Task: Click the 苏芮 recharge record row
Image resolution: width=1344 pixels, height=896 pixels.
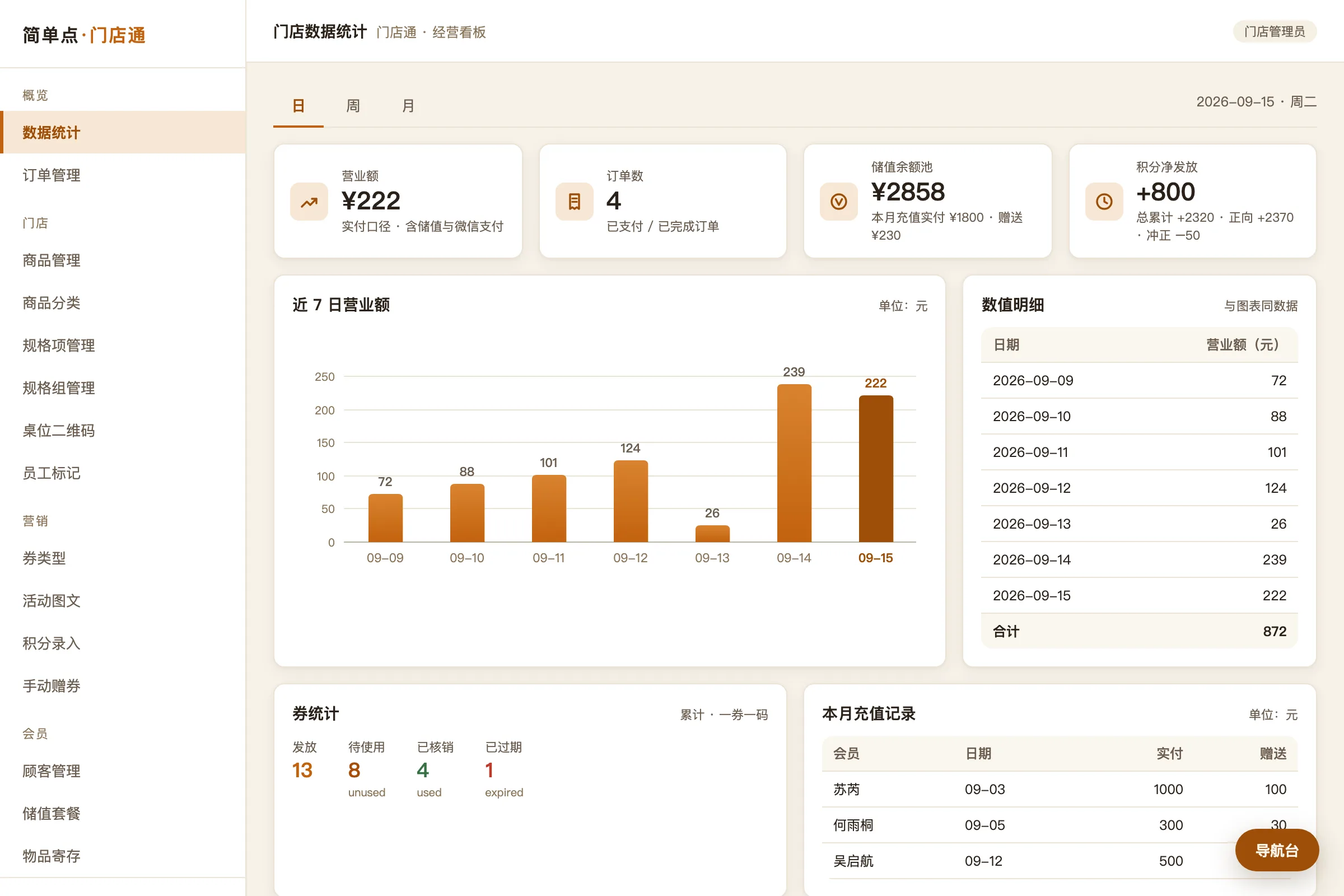Action: [1060, 789]
